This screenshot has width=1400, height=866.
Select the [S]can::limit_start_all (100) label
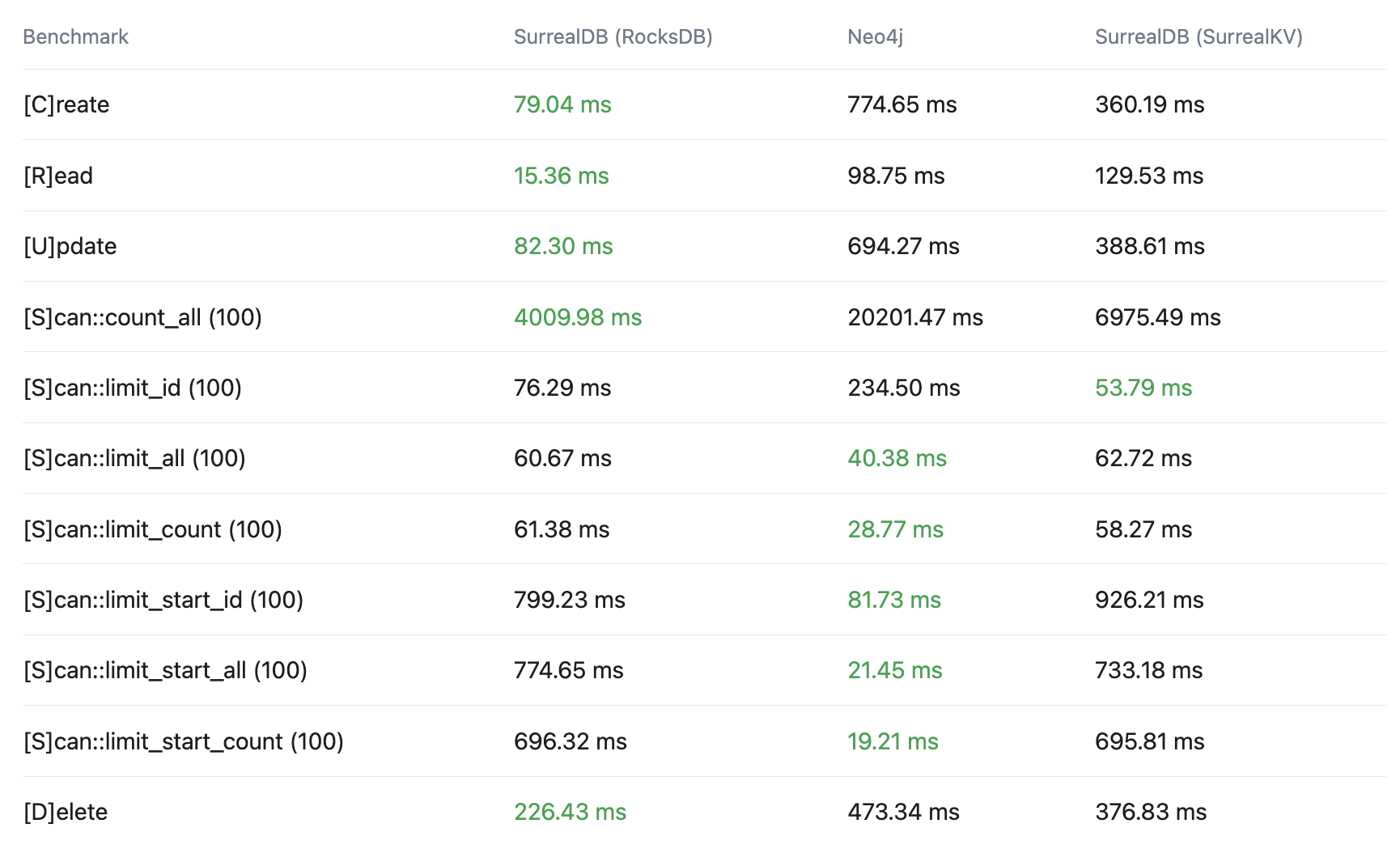165,670
